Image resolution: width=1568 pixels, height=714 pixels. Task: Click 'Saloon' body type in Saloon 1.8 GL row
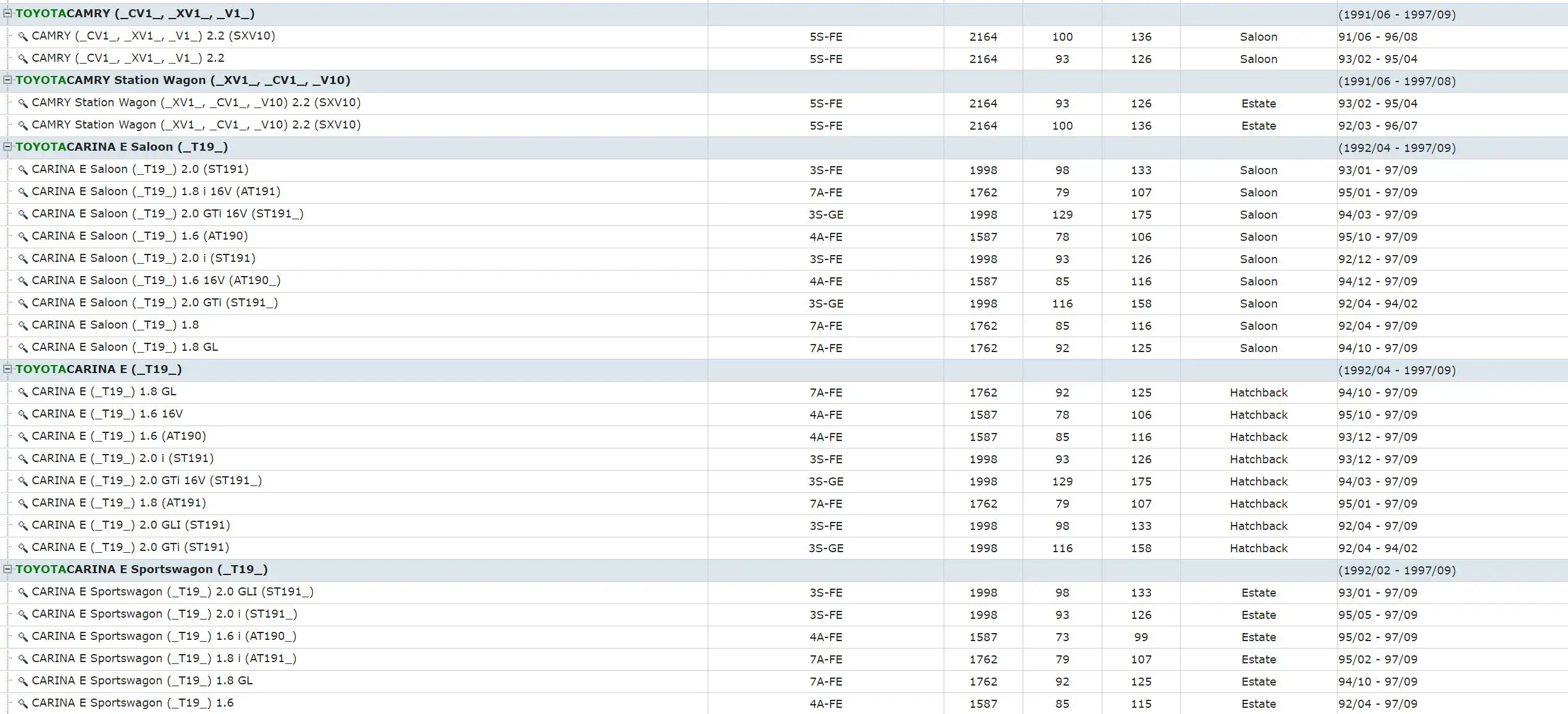coord(1259,348)
